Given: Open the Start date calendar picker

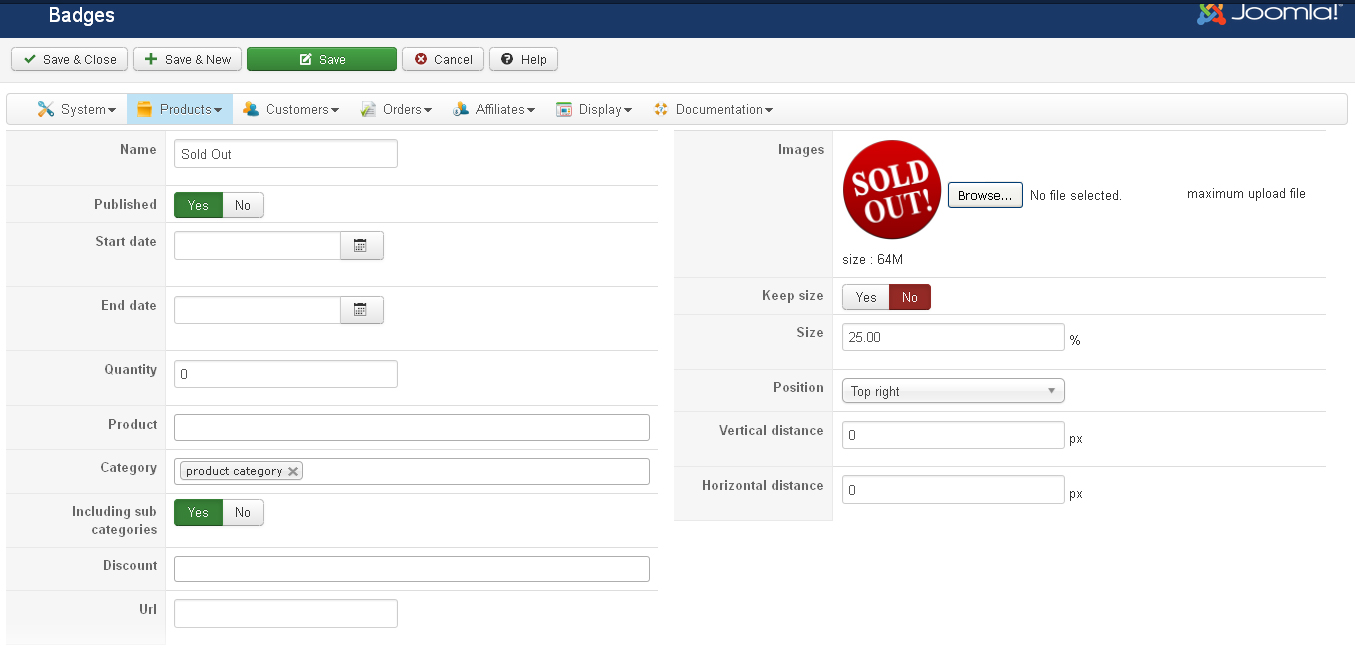Looking at the screenshot, I should (361, 245).
